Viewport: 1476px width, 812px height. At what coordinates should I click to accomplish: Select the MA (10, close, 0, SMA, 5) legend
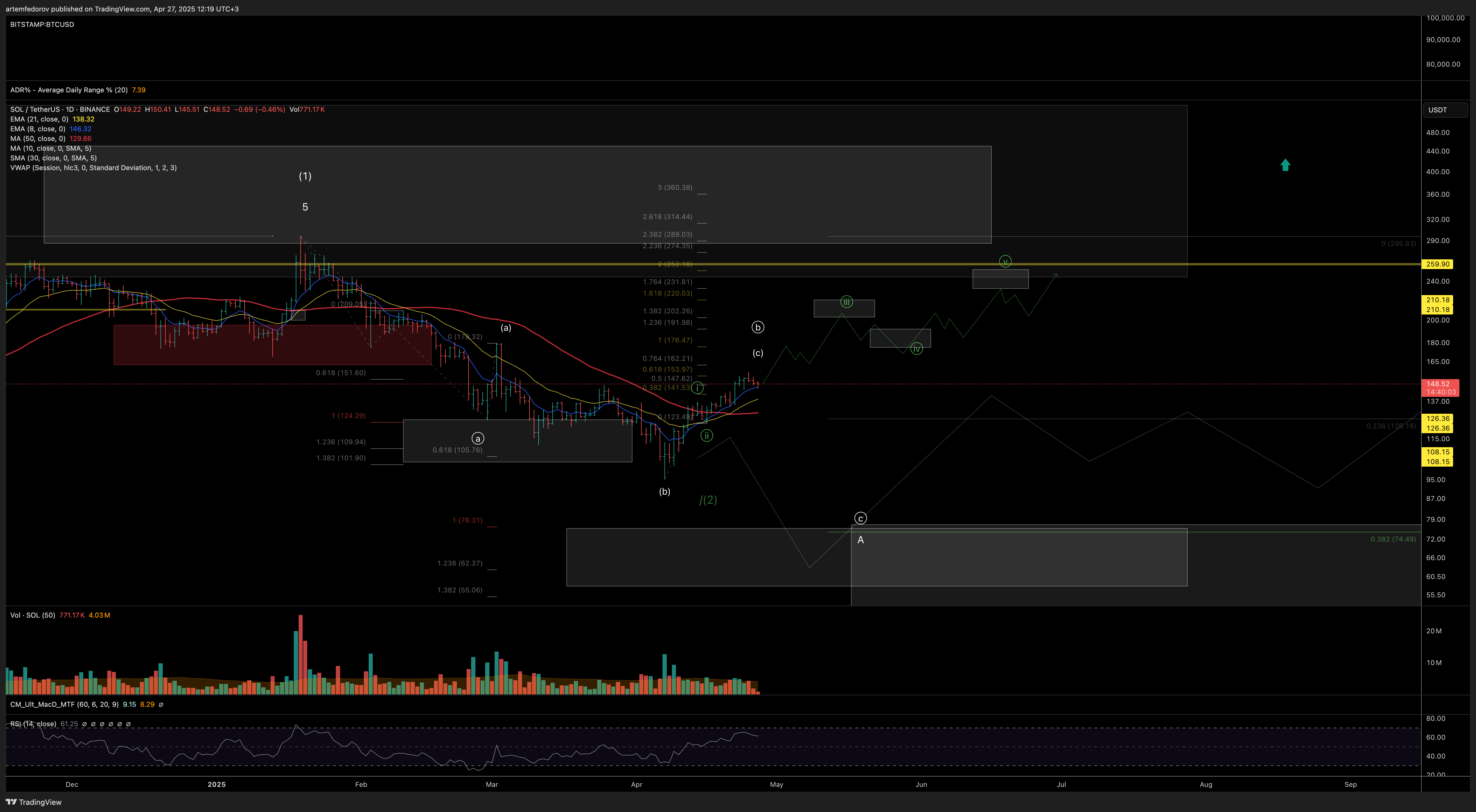pyautogui.click(x=50, y=148)
